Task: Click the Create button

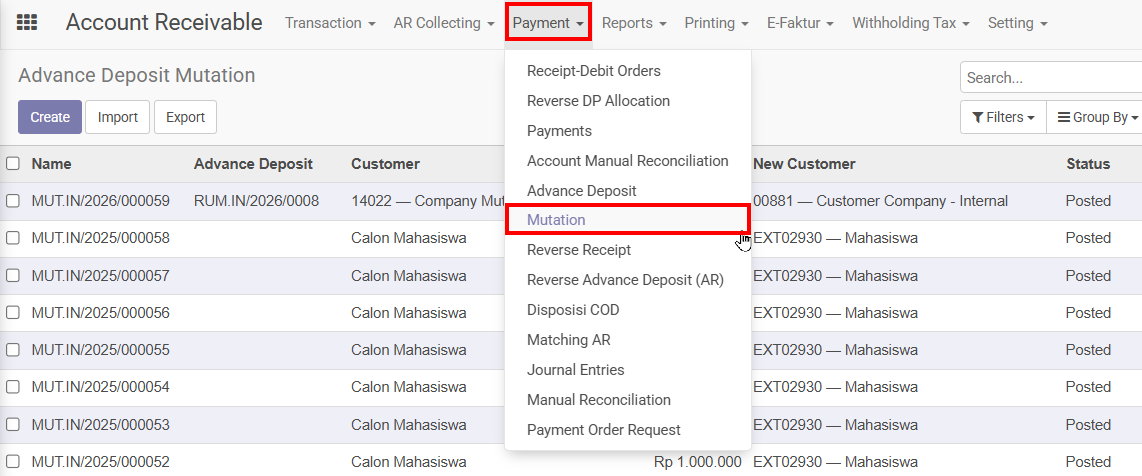Action: click(50, 117)
